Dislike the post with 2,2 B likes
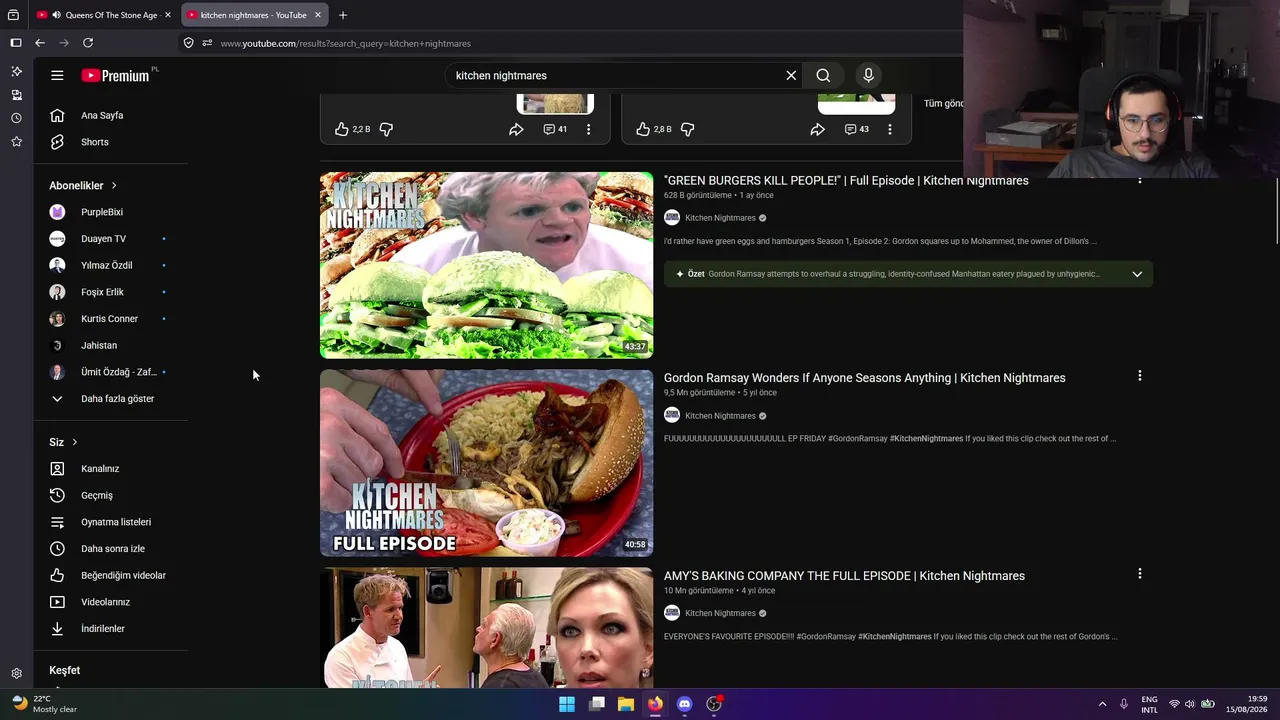The image size is (1280, 720). coord(386,129)
